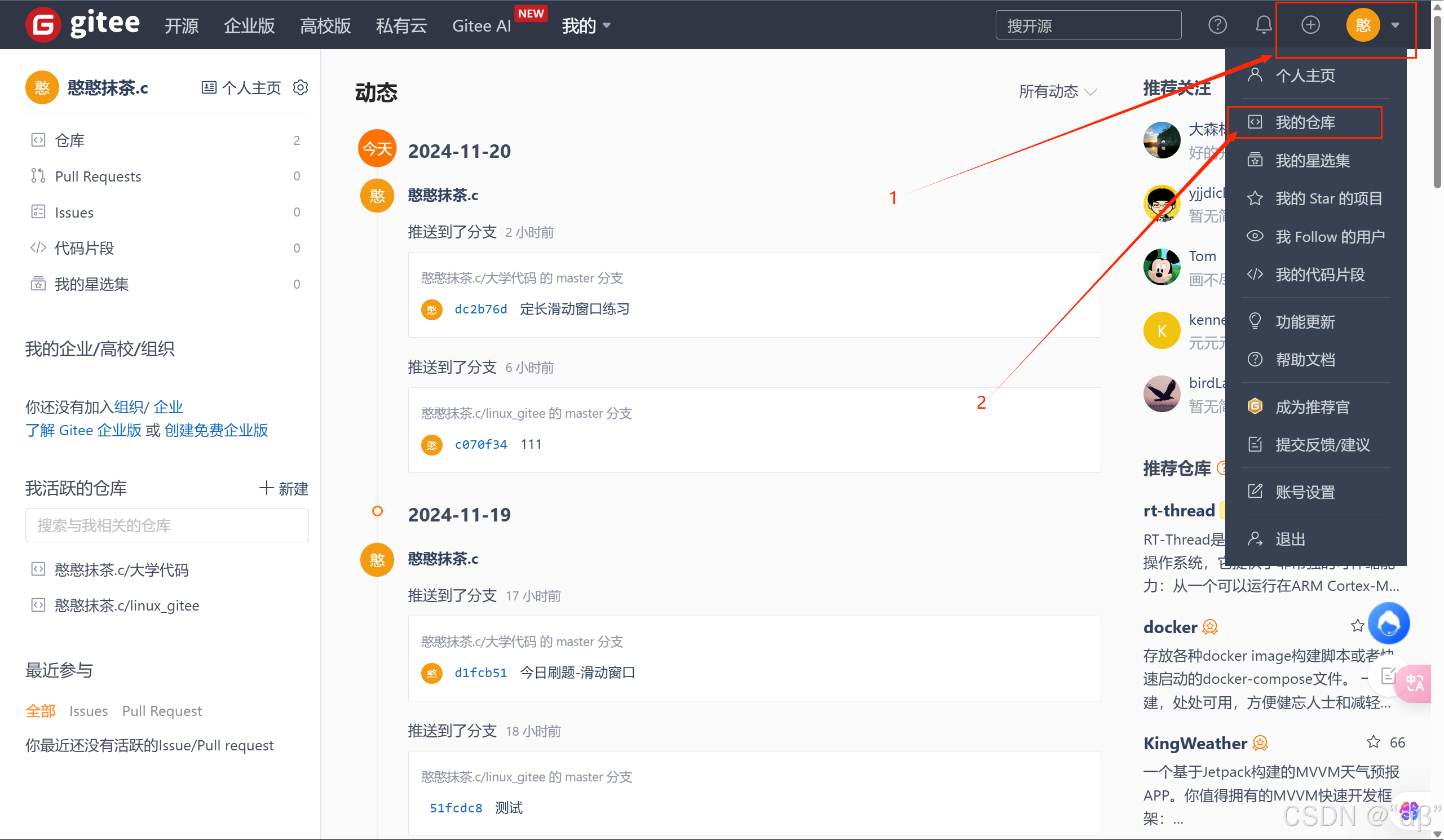Click the 搜索与我相关的仓库 search field
Screen dimensions: 1444x840
[167, 525]
